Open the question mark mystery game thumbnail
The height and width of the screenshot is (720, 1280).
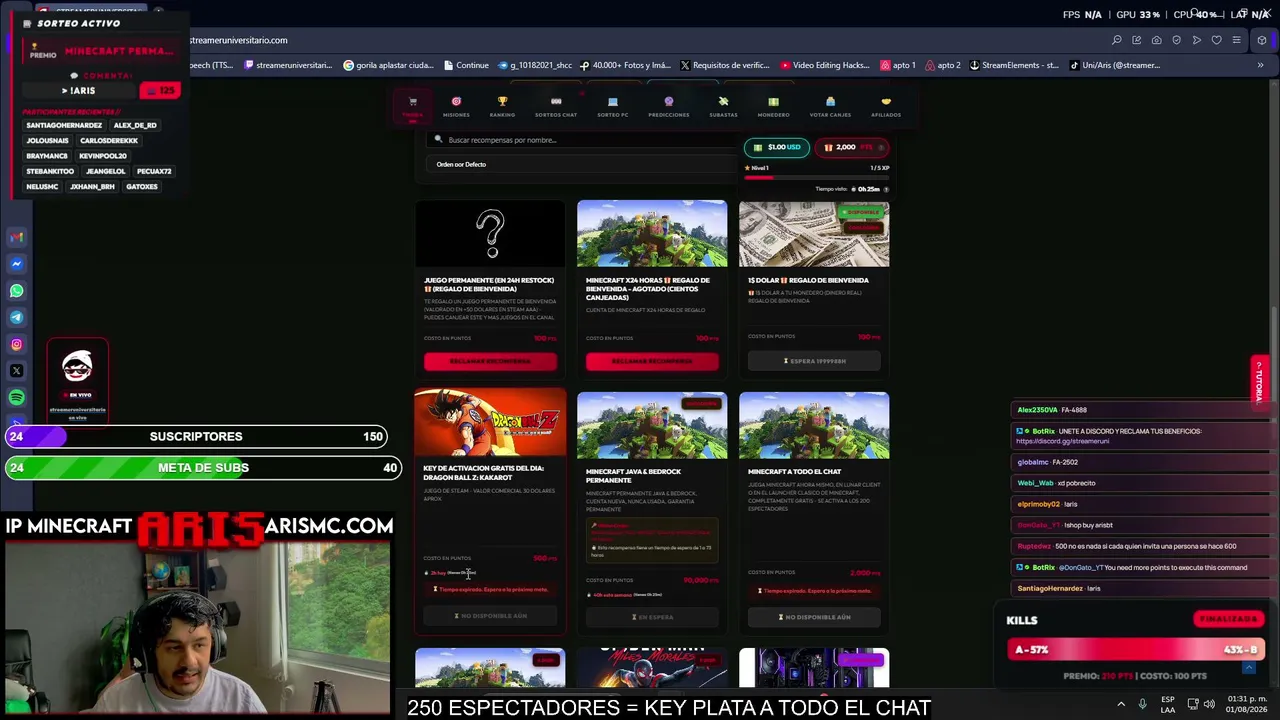pos(490,234)
